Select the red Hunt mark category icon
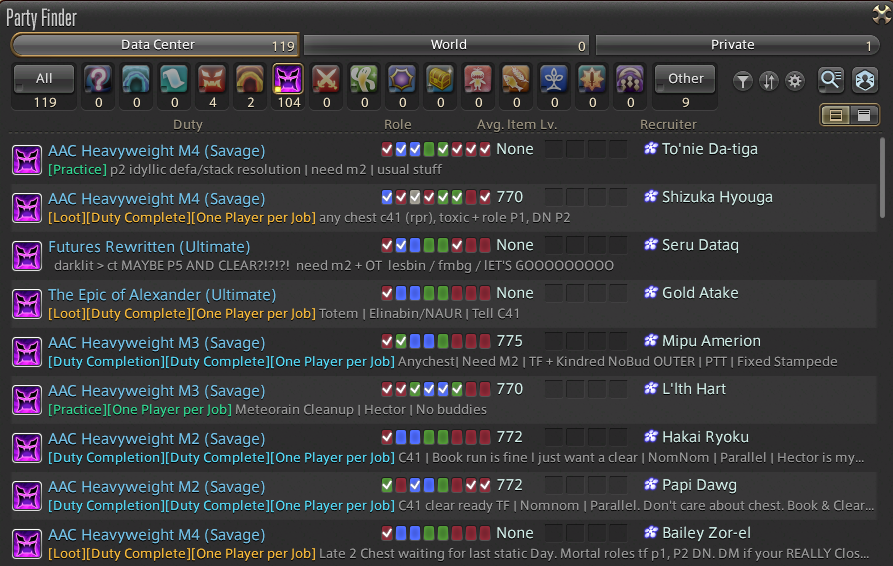 pyautogui.click(x=478, y=79)
